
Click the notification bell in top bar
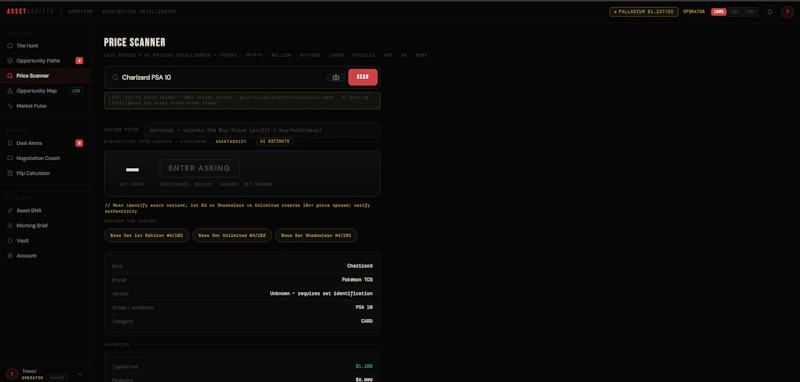point(770,12)
